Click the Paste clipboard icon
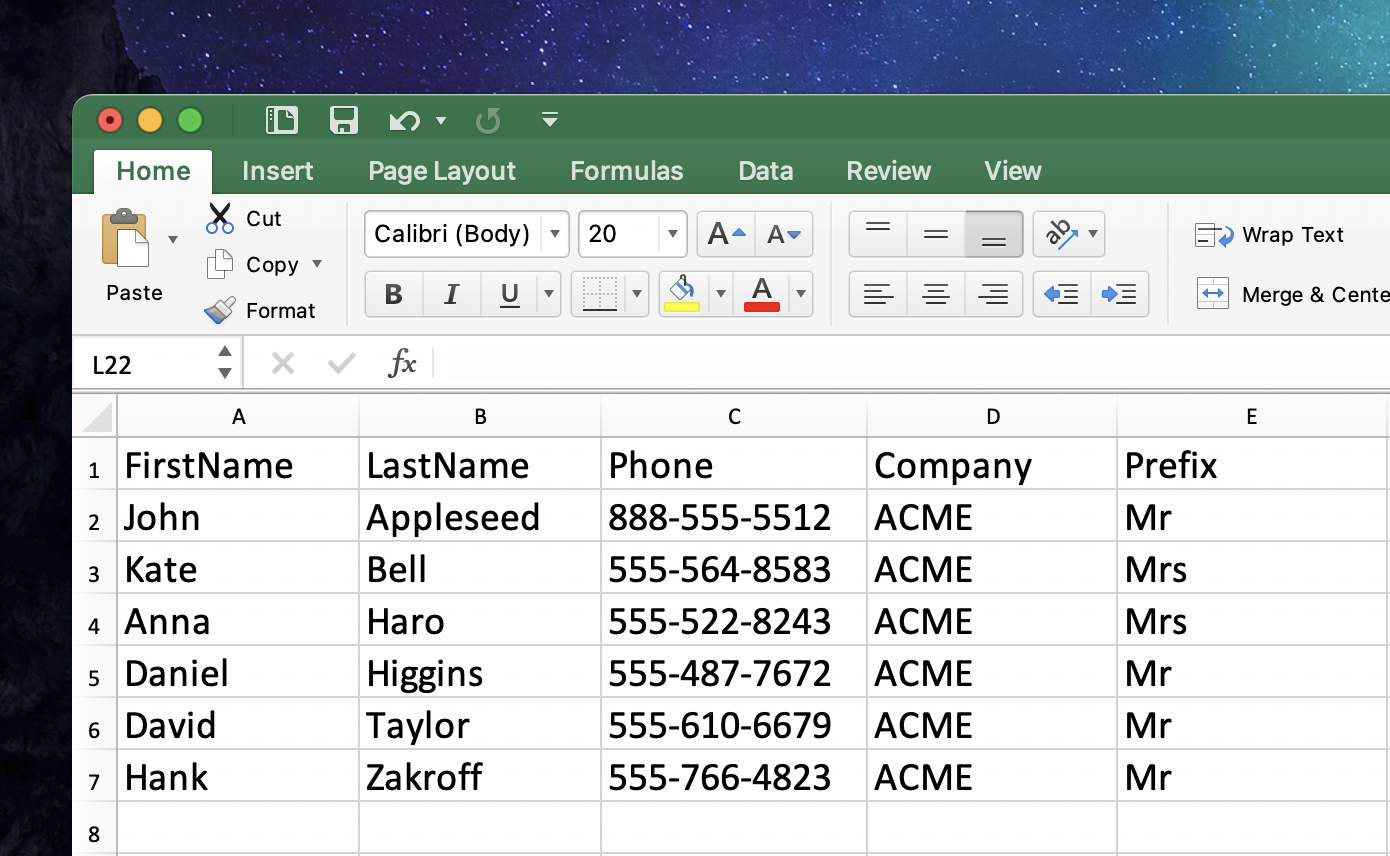Screen dimensions: 1390x856 [x=125, y=238]
